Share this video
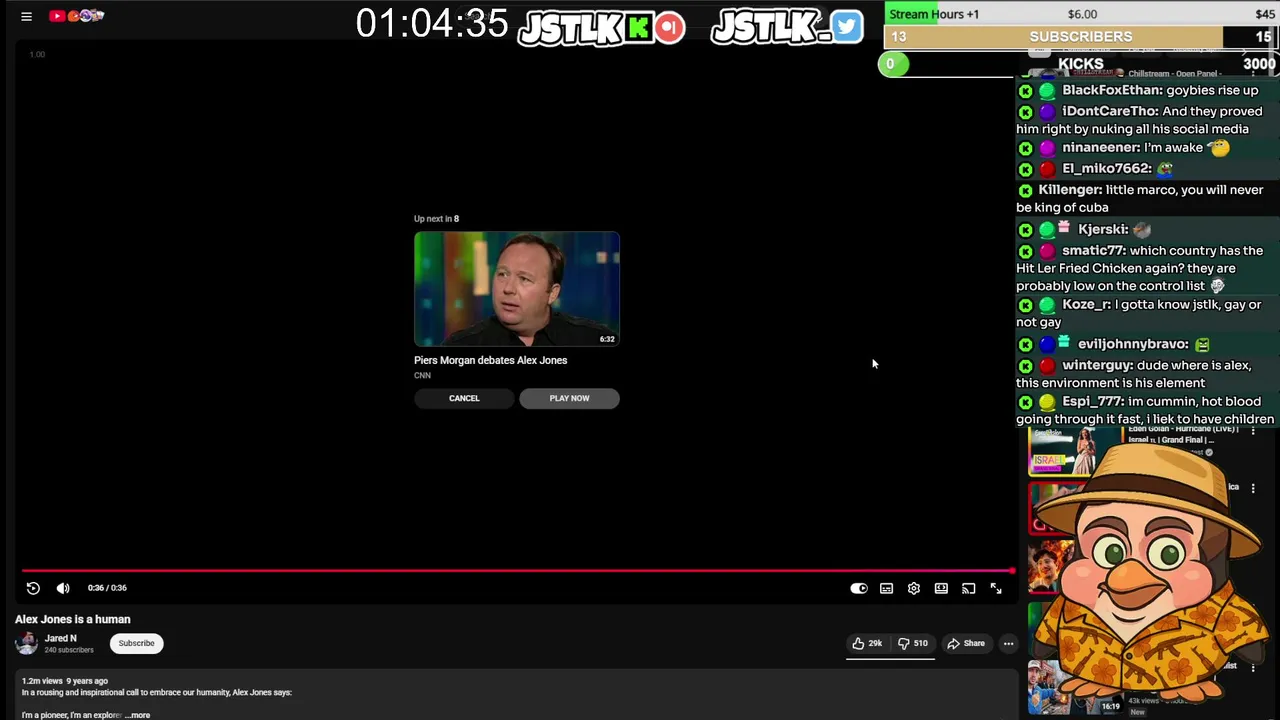 966,643
